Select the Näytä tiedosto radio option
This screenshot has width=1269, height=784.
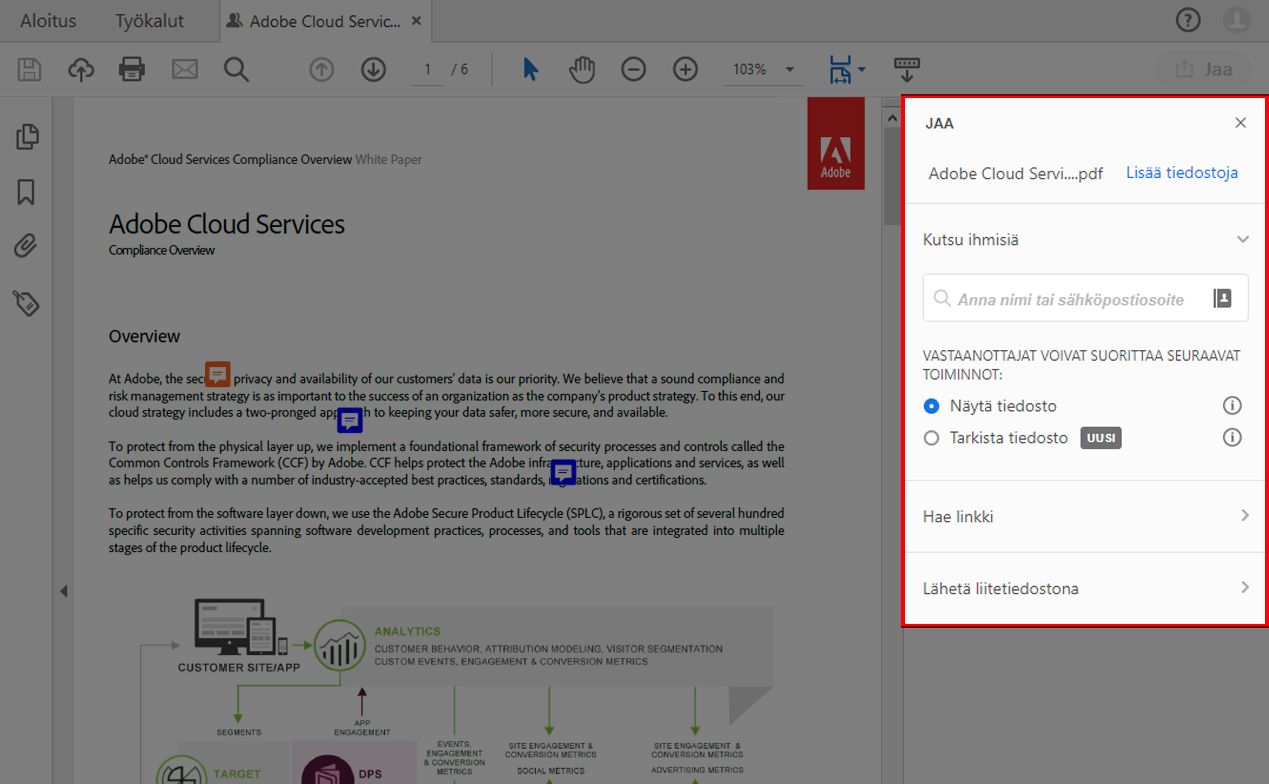[932, 406]
